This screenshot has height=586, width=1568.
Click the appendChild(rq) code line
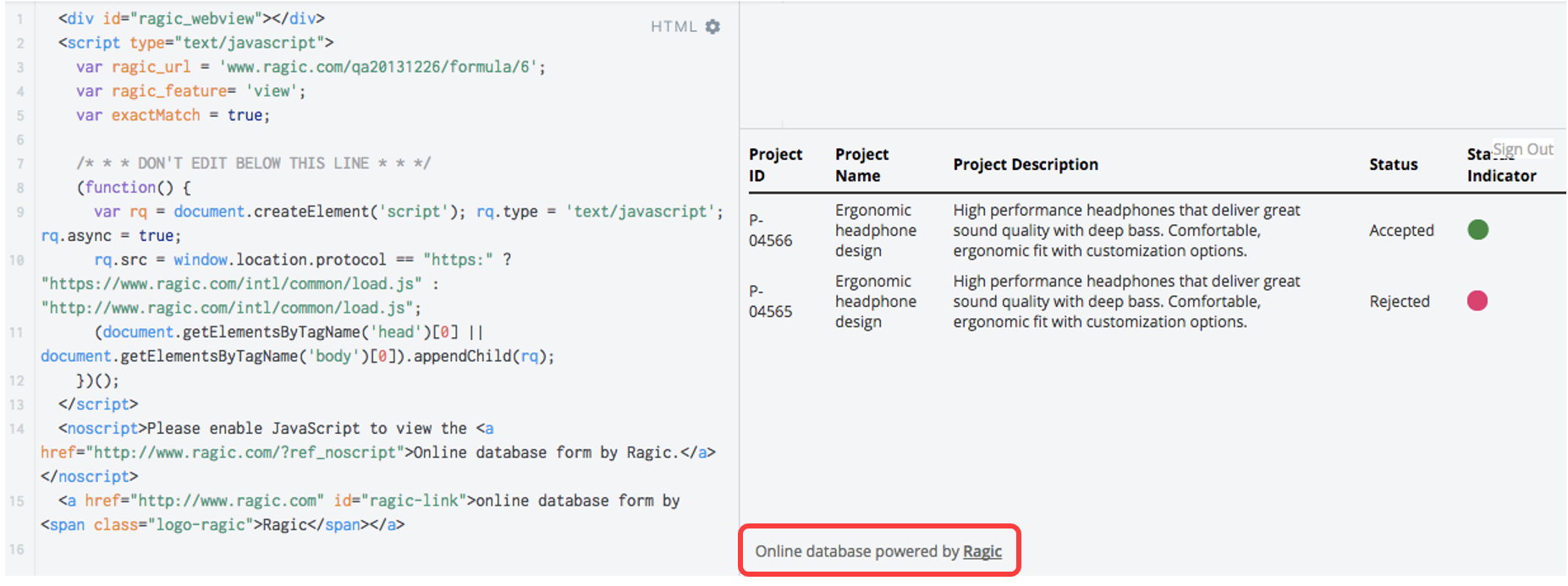298,356
